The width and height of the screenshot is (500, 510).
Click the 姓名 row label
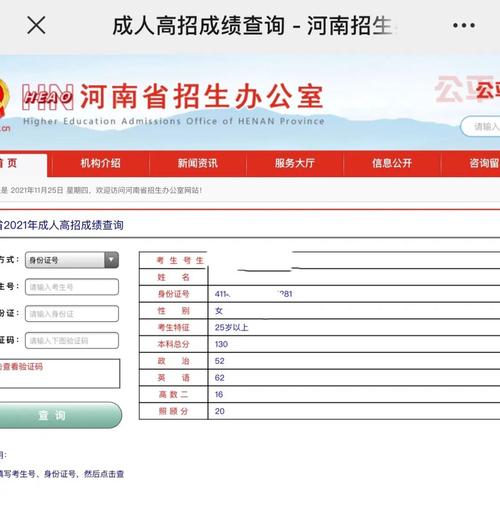tap(174, 277)
